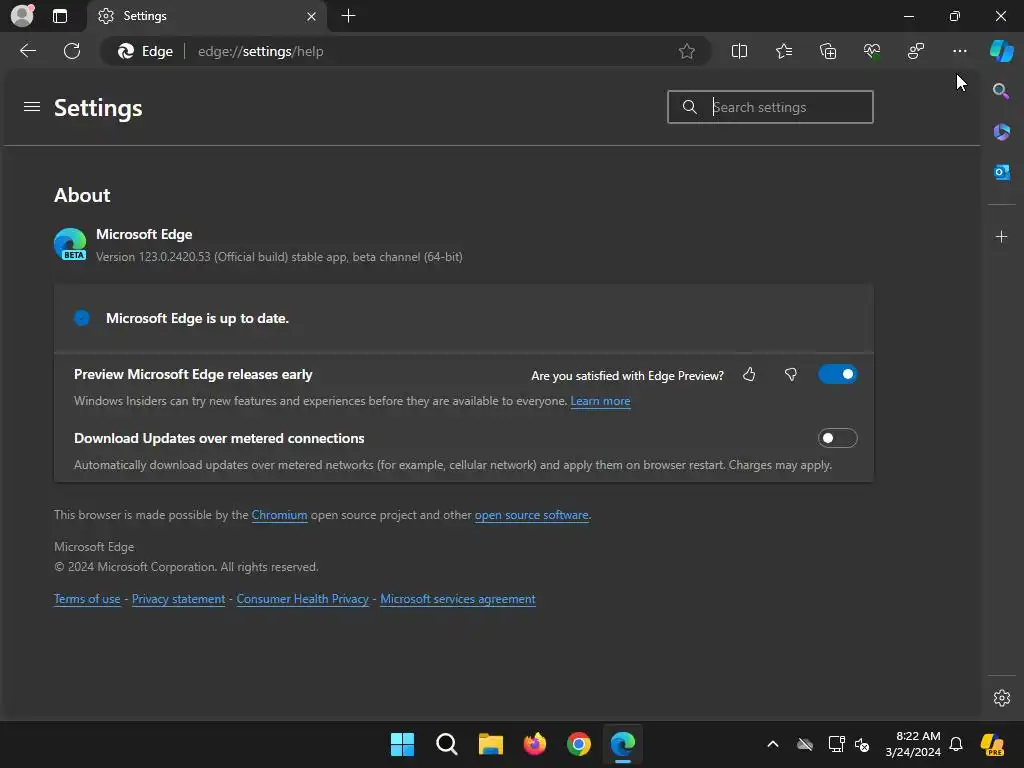Open Copilot preview in taskbar corner
This screenshot has height=768, width=1024.
click(x=993, y=744)
